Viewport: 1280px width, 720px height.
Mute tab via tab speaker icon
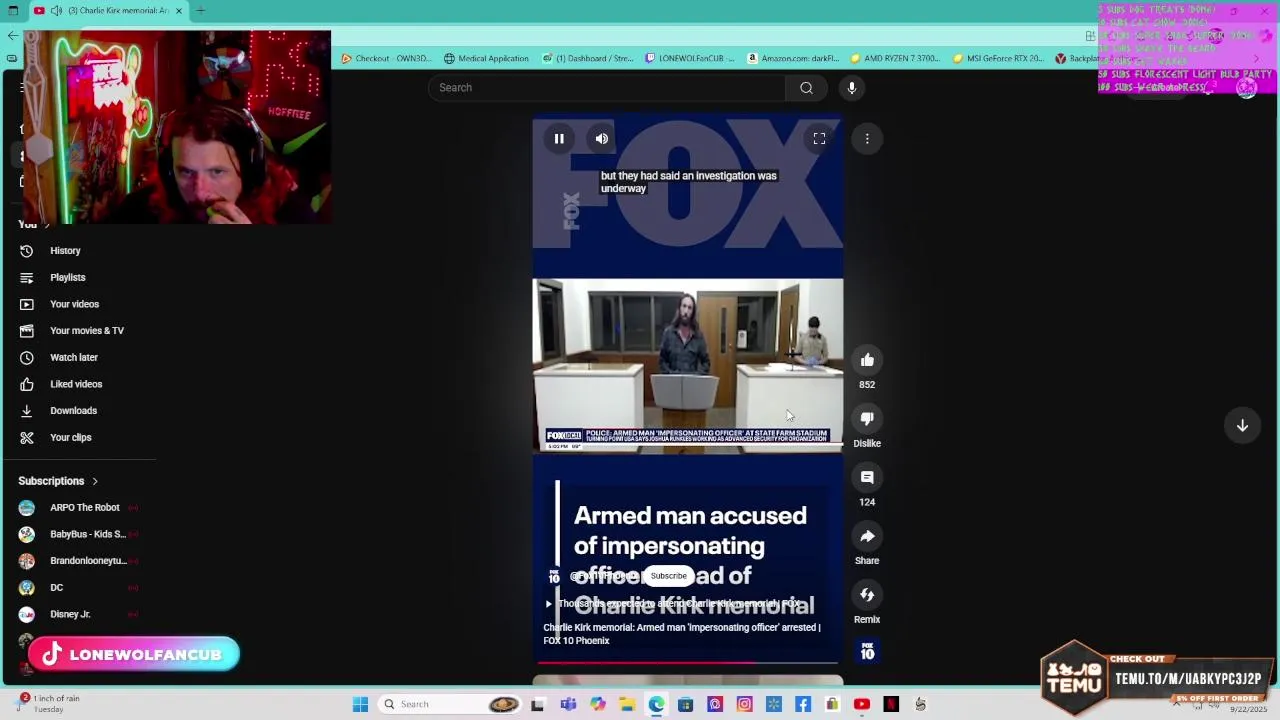point(56,11)
